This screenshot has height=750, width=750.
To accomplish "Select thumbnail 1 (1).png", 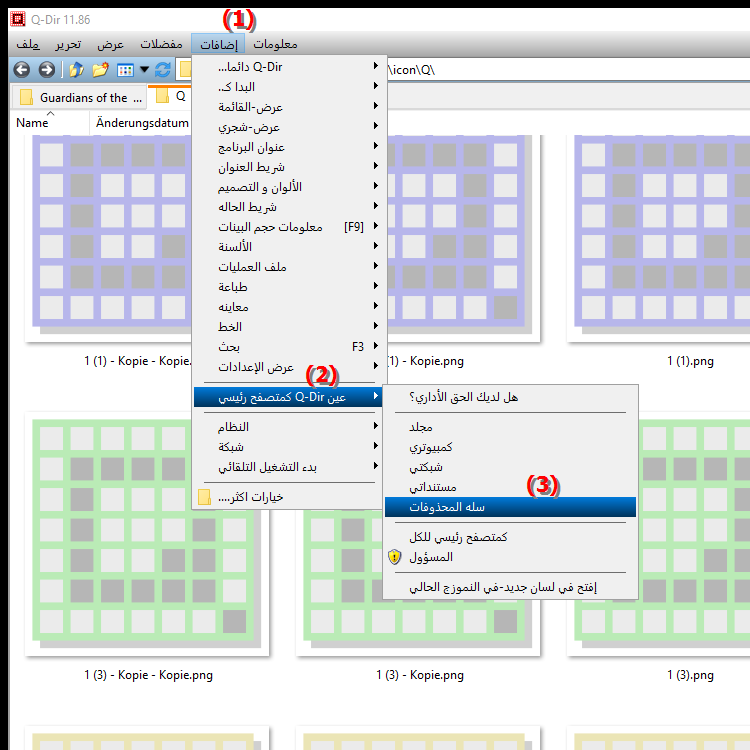I will coord(659,238).
